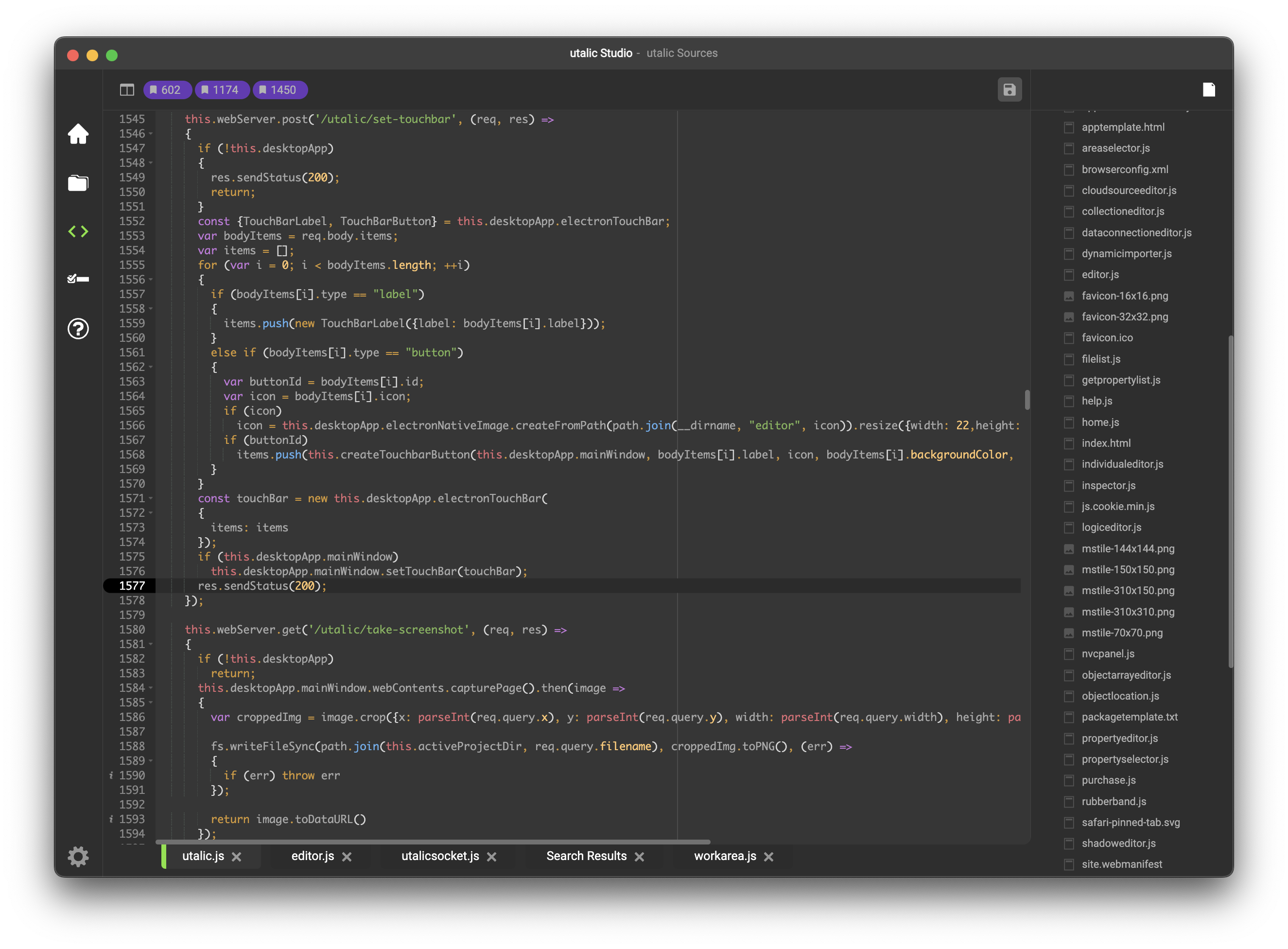Screen dimensions: 1288x949
Task: Open the folders sidebar icon
Action: [x=78, y=183]
